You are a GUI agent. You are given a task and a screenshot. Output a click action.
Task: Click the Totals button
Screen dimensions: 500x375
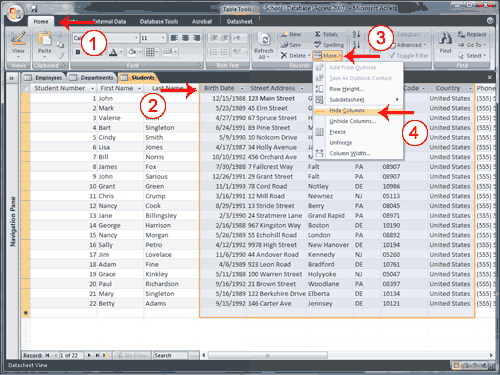[x=326, y=34]
